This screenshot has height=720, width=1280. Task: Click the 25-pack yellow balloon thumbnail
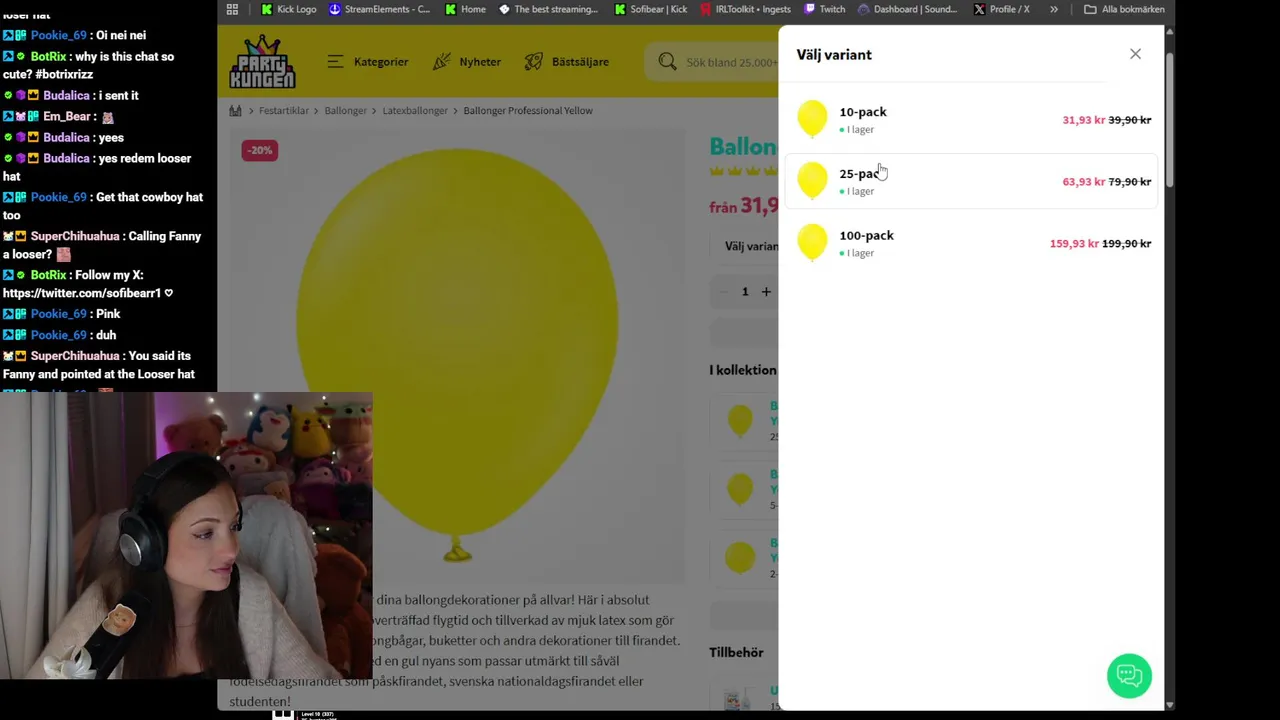(812, 181)
